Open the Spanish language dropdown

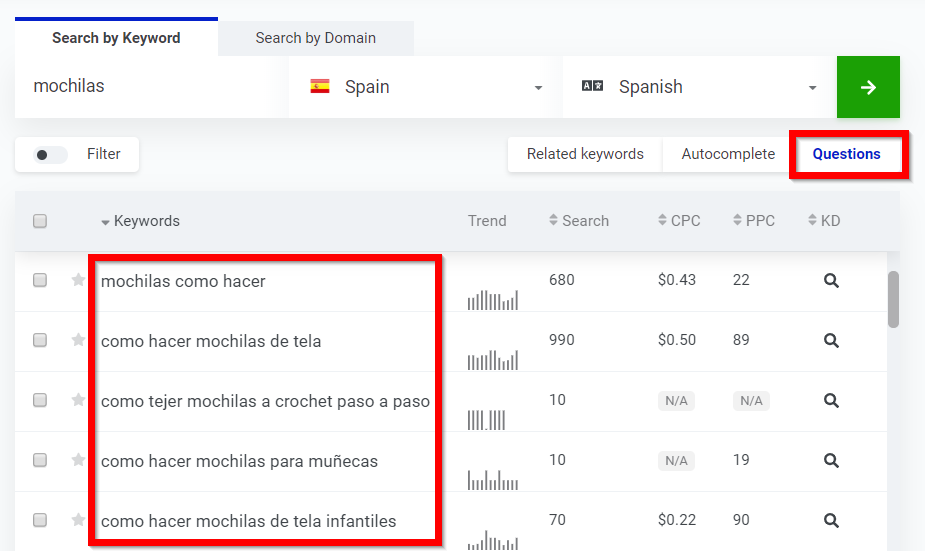(x=699, y=87)
